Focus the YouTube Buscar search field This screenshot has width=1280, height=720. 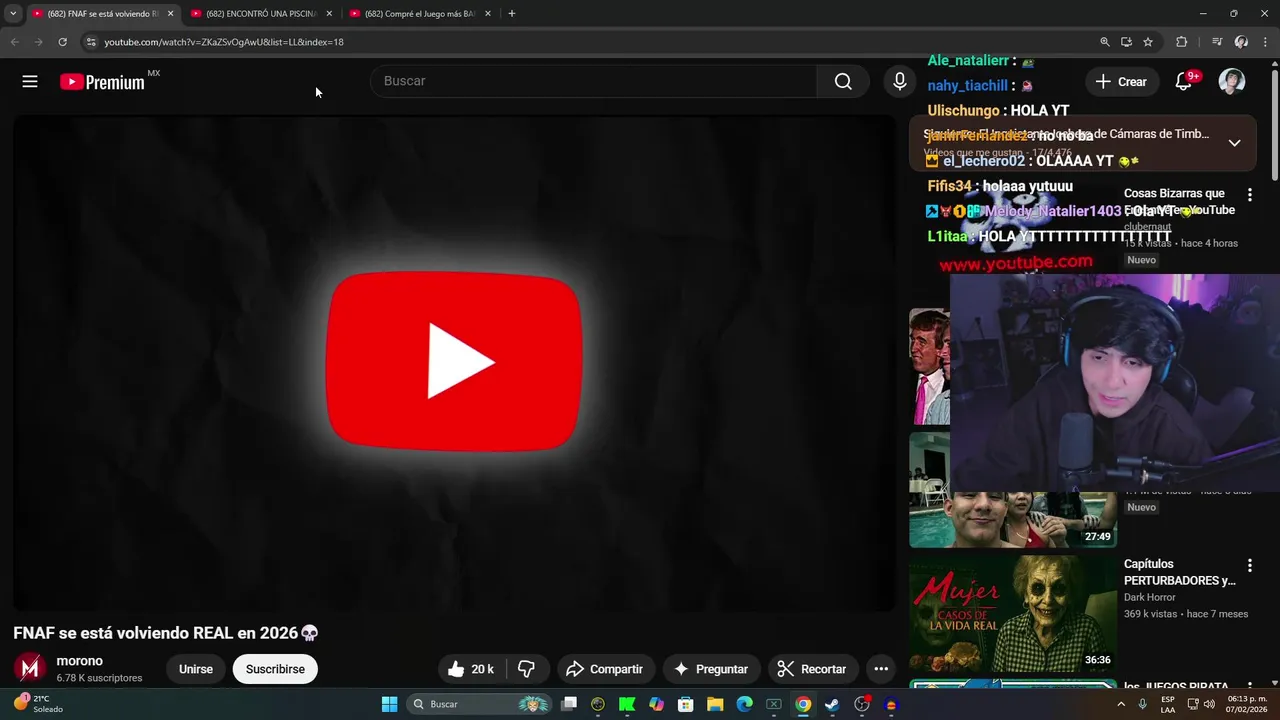point(594,81)
